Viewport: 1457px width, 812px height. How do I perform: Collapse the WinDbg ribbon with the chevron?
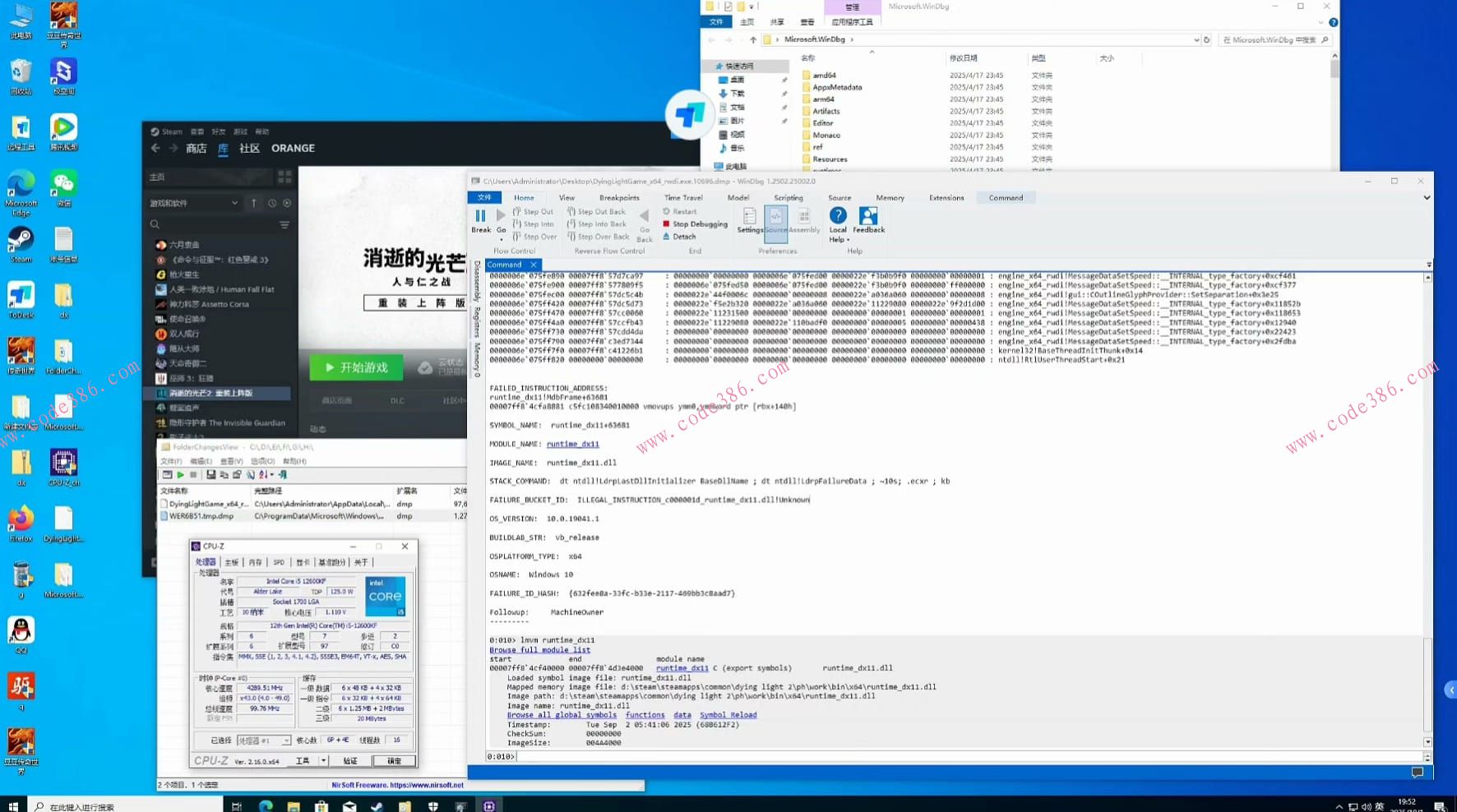pos(1427,198)
